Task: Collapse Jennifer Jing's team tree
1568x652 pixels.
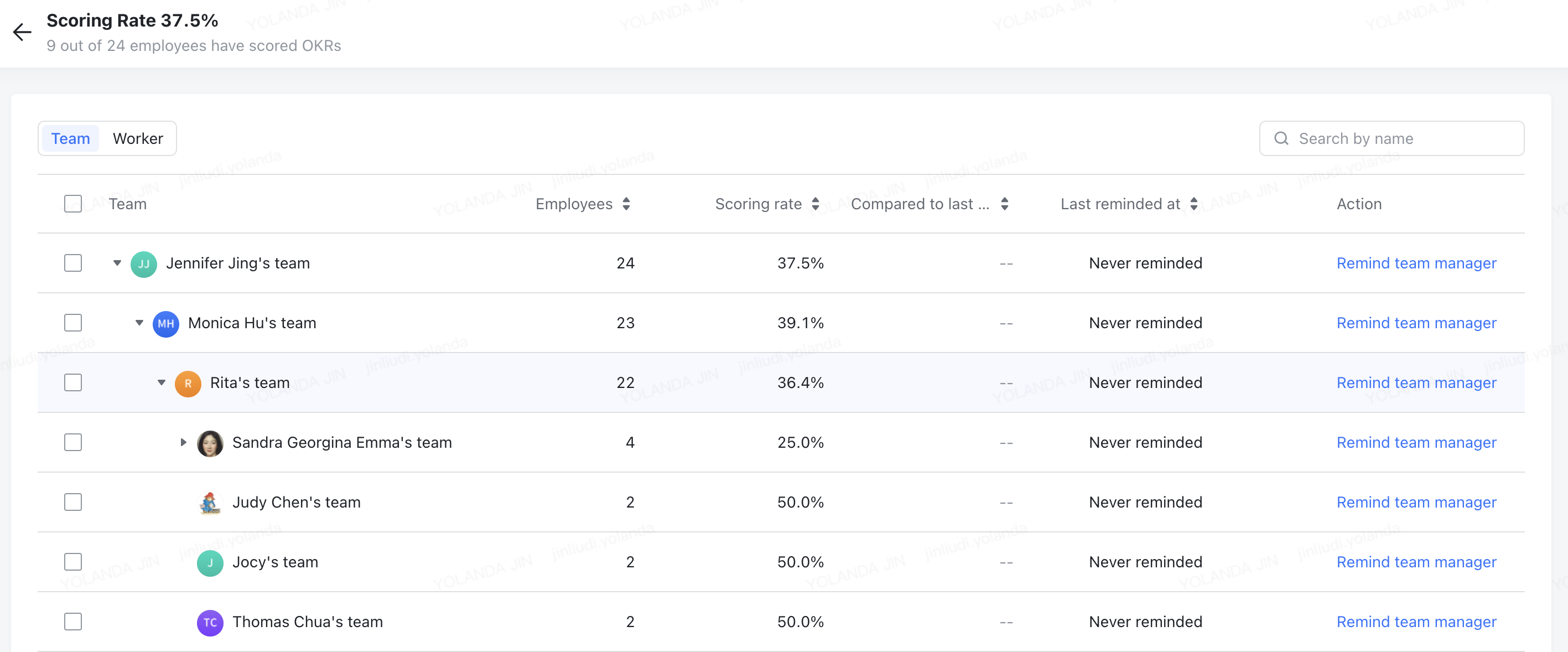Action: coord(116,263)
